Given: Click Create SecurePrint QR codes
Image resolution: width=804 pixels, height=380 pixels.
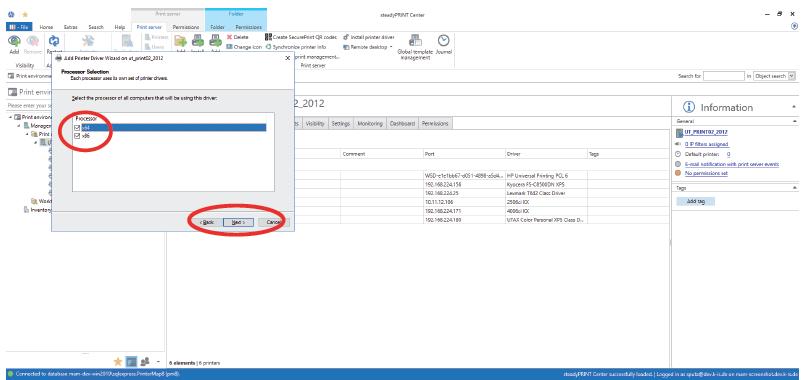Looking at the screenshot, I should pos(301,37).
